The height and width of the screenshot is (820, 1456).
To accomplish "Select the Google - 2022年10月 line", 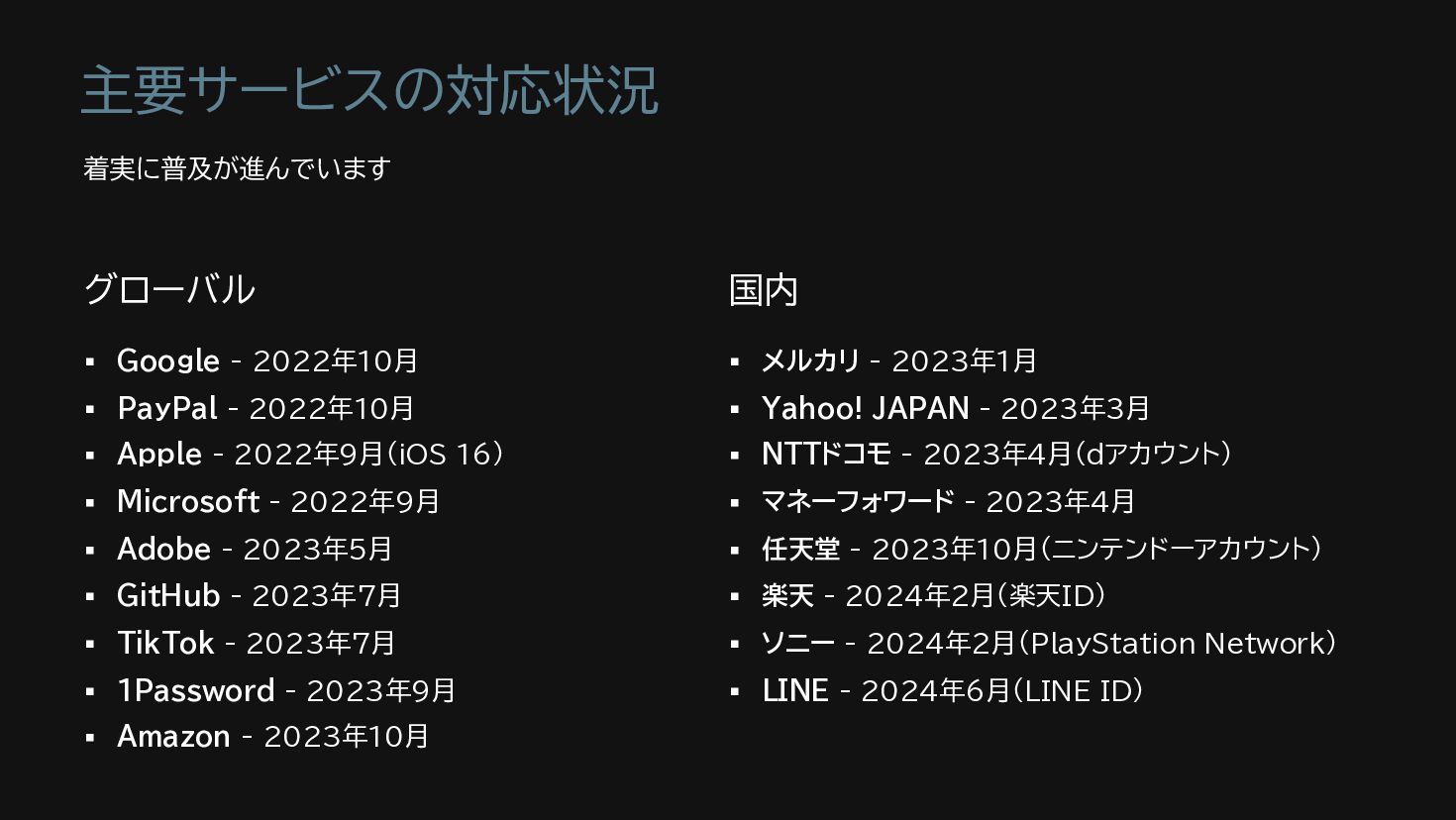I will (267, 360).
